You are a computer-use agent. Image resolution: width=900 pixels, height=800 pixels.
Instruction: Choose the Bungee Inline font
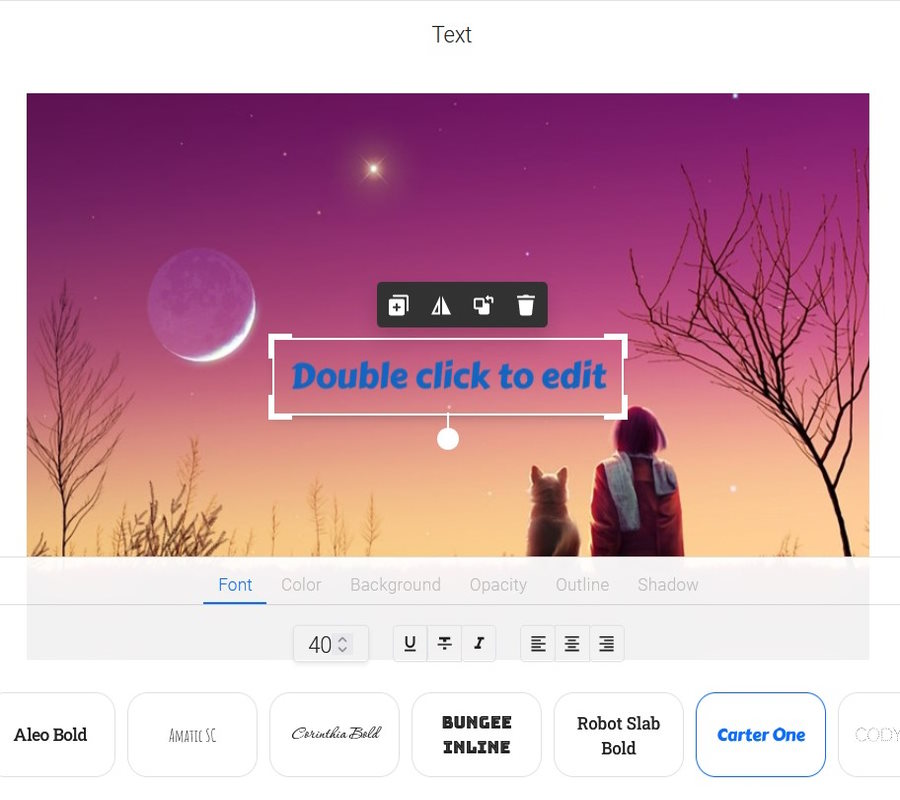point(476,735)
